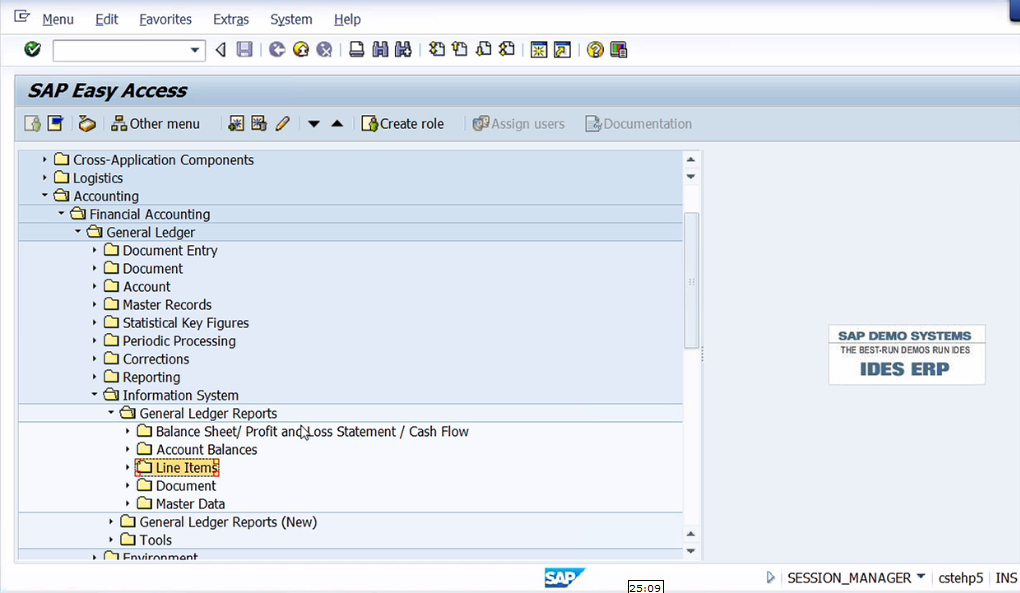Open the Favorites menu
This screenshot has height=593, width=1020.
point(165,20)
